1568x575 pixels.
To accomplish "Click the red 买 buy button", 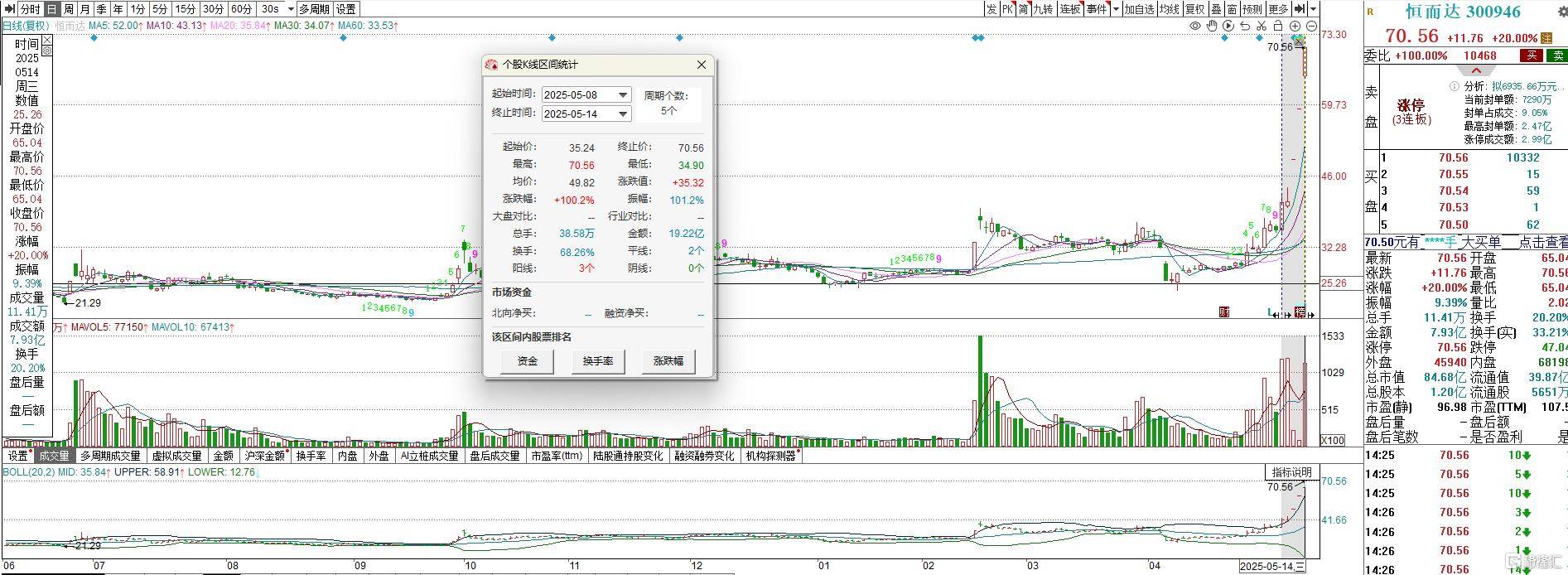I will tap(1531, 56).
